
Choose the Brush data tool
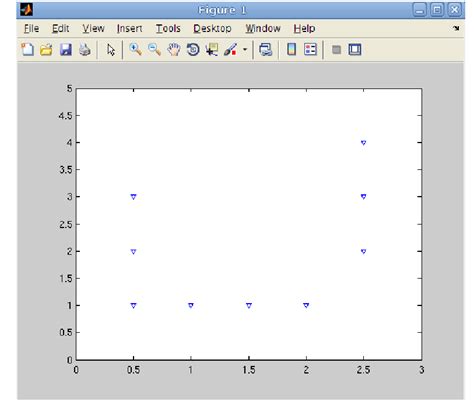click(x=231, y=50)
